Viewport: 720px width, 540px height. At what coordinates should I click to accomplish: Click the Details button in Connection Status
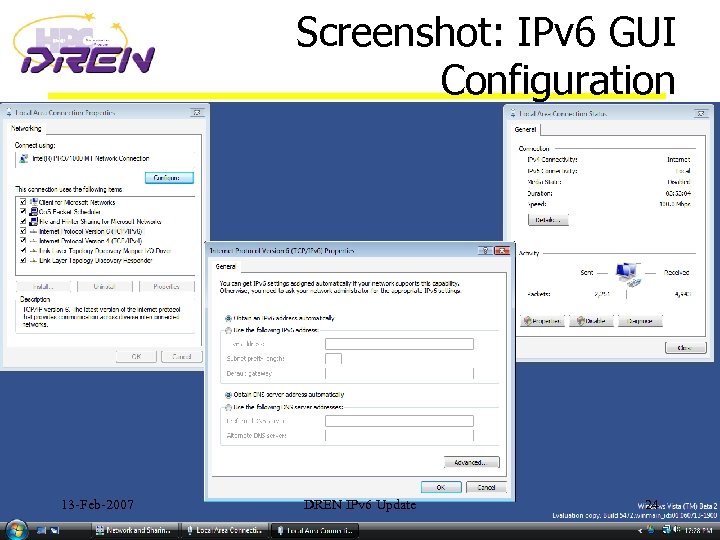point(548,220)
